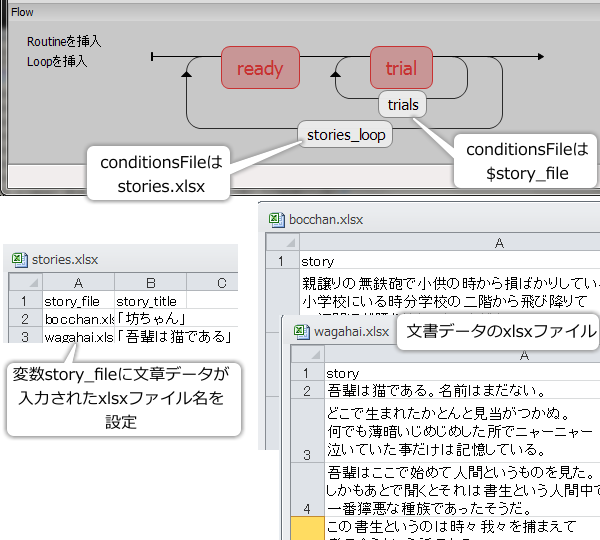The height and width of the screenshot is (540, 600).
Task: Click the bocchan.xls cell in stories.xlsx
Action: point(78,318)
